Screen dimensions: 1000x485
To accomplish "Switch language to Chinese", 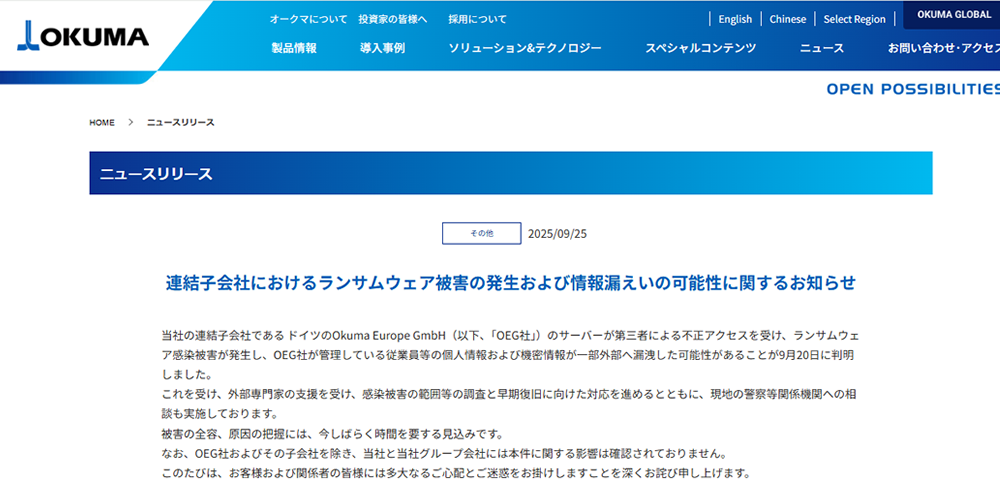I will point(788,19).
